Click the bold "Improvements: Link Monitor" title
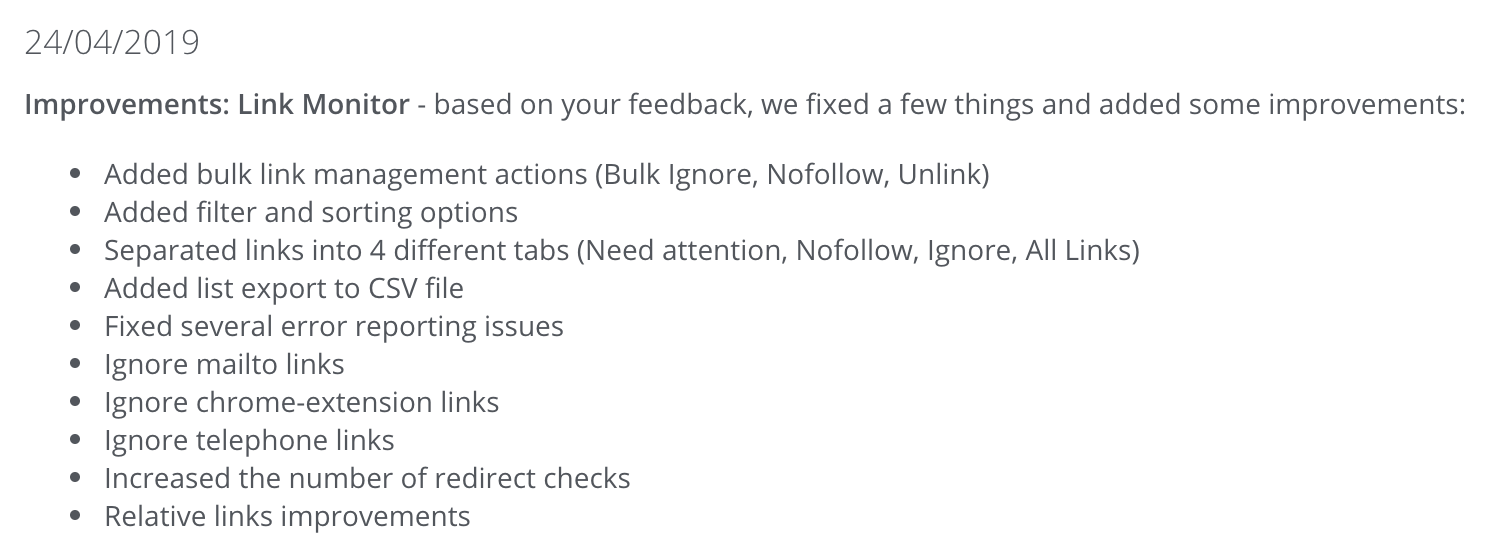This screenshot has width=1500, height=550. click(x=217, y=104)
